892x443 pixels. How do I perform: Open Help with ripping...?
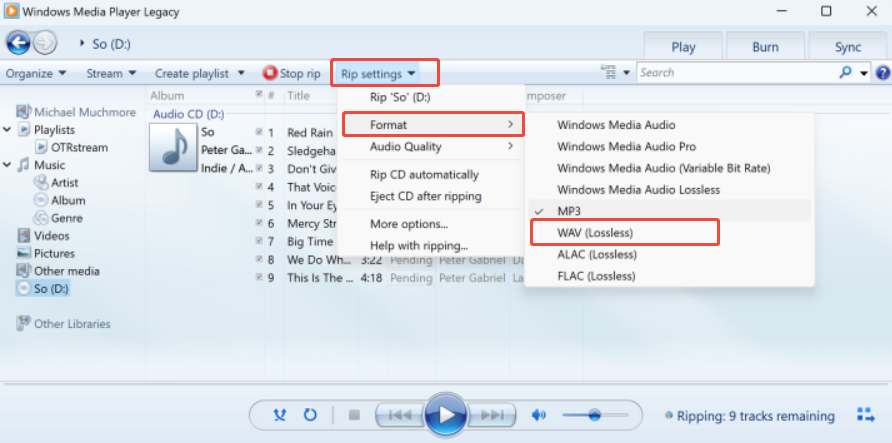click(x=432, y=246)
